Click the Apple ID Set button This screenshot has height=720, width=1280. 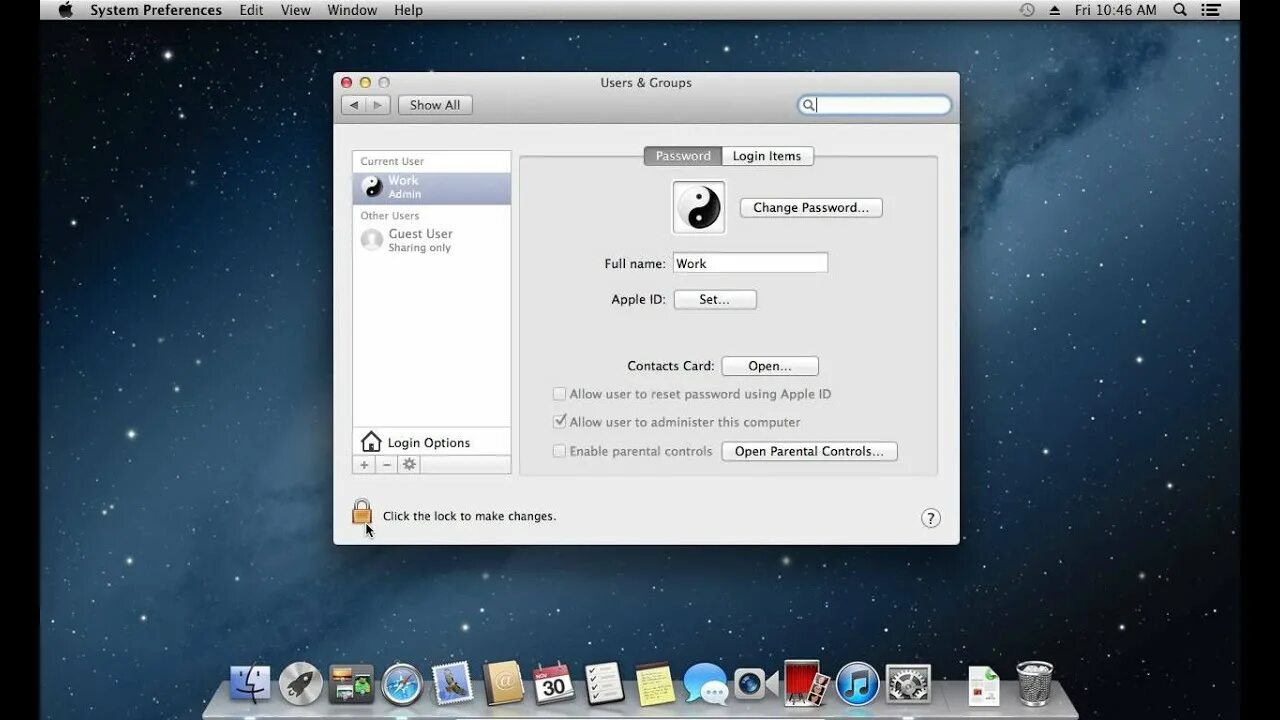[x=715, y=299]
